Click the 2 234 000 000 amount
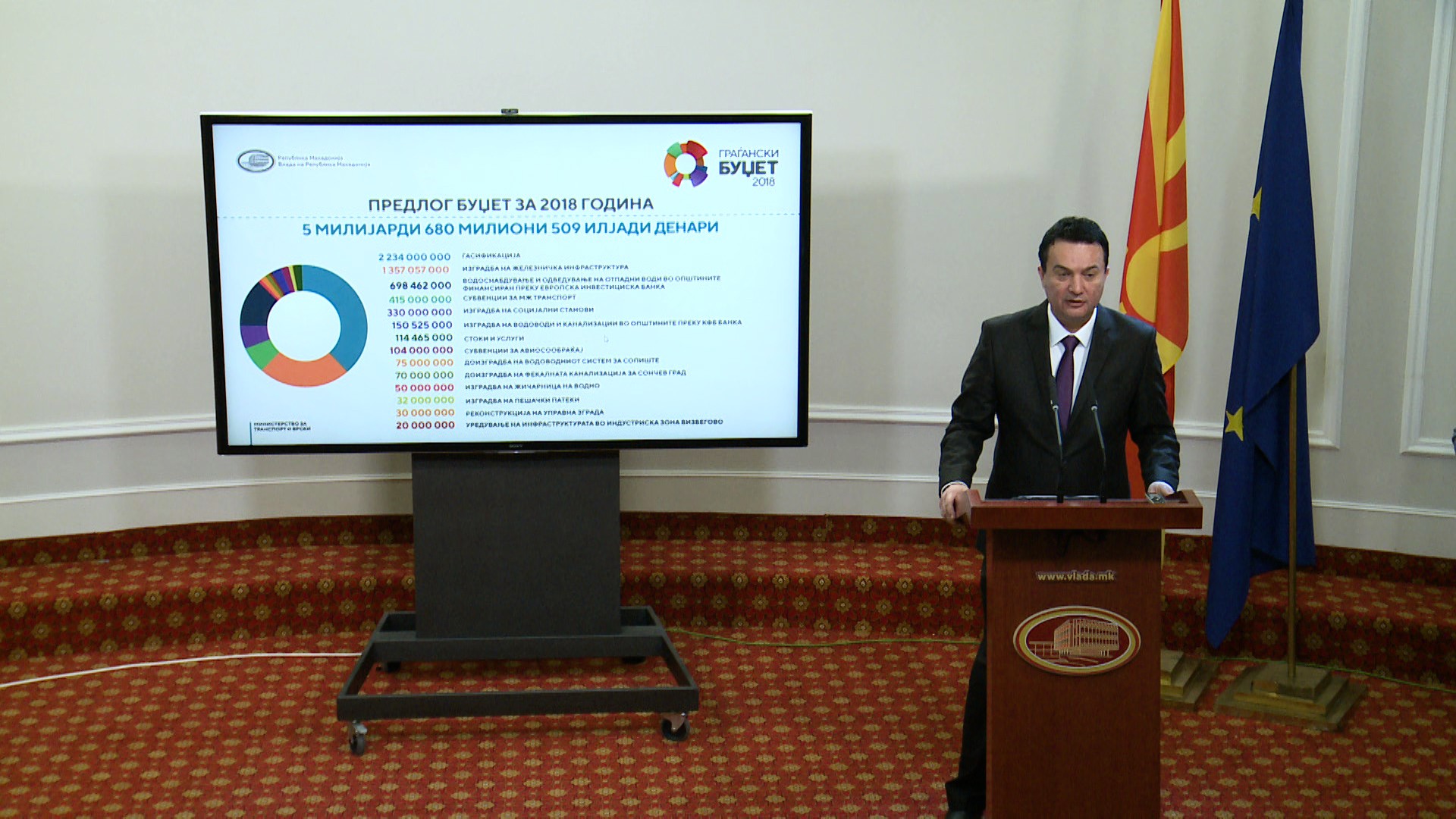The height and width of the screenshot is (819, 1456). pyautogui.click(x=414, y=257)
